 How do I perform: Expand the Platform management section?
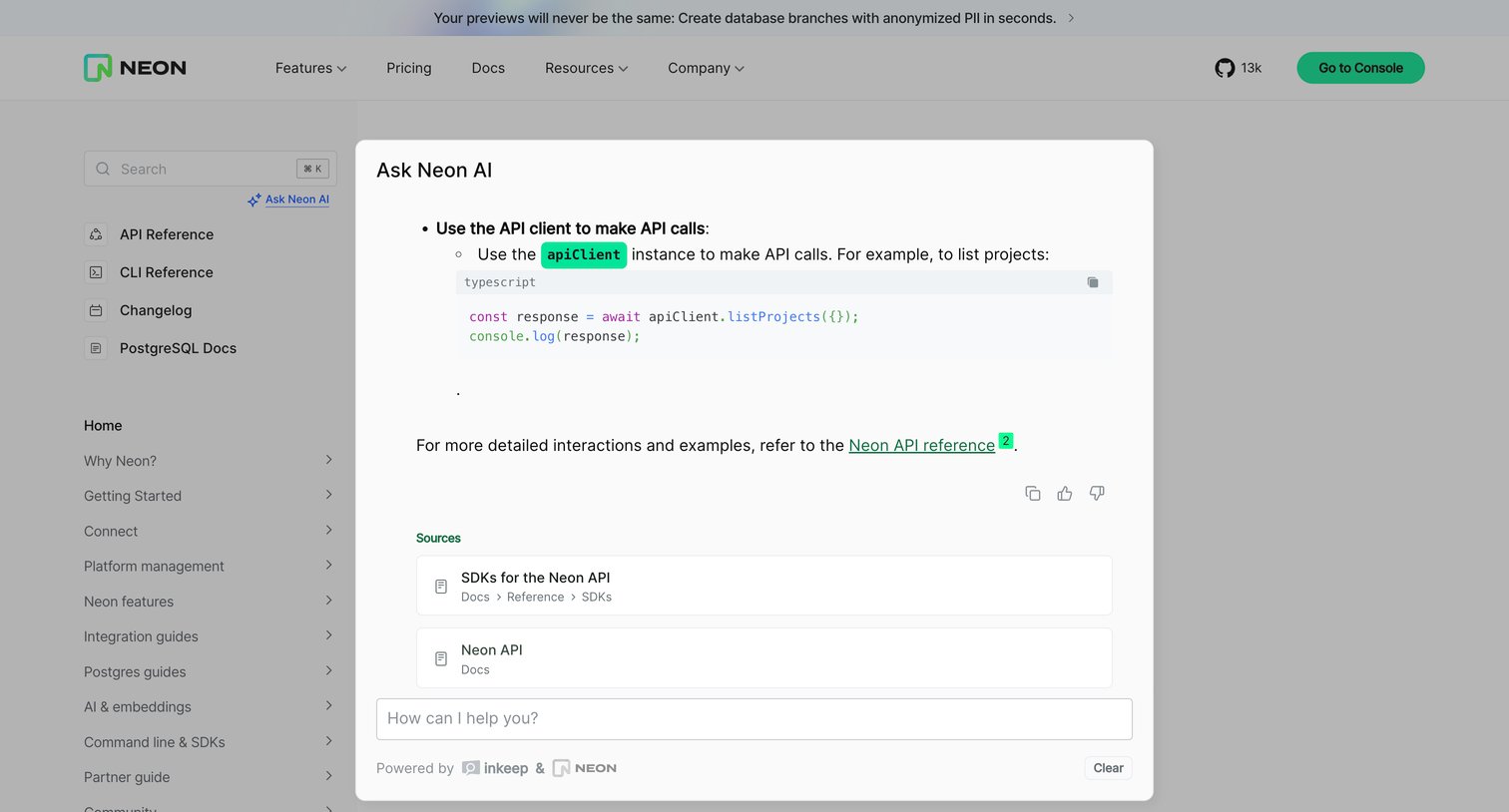[x=328, y=565]
